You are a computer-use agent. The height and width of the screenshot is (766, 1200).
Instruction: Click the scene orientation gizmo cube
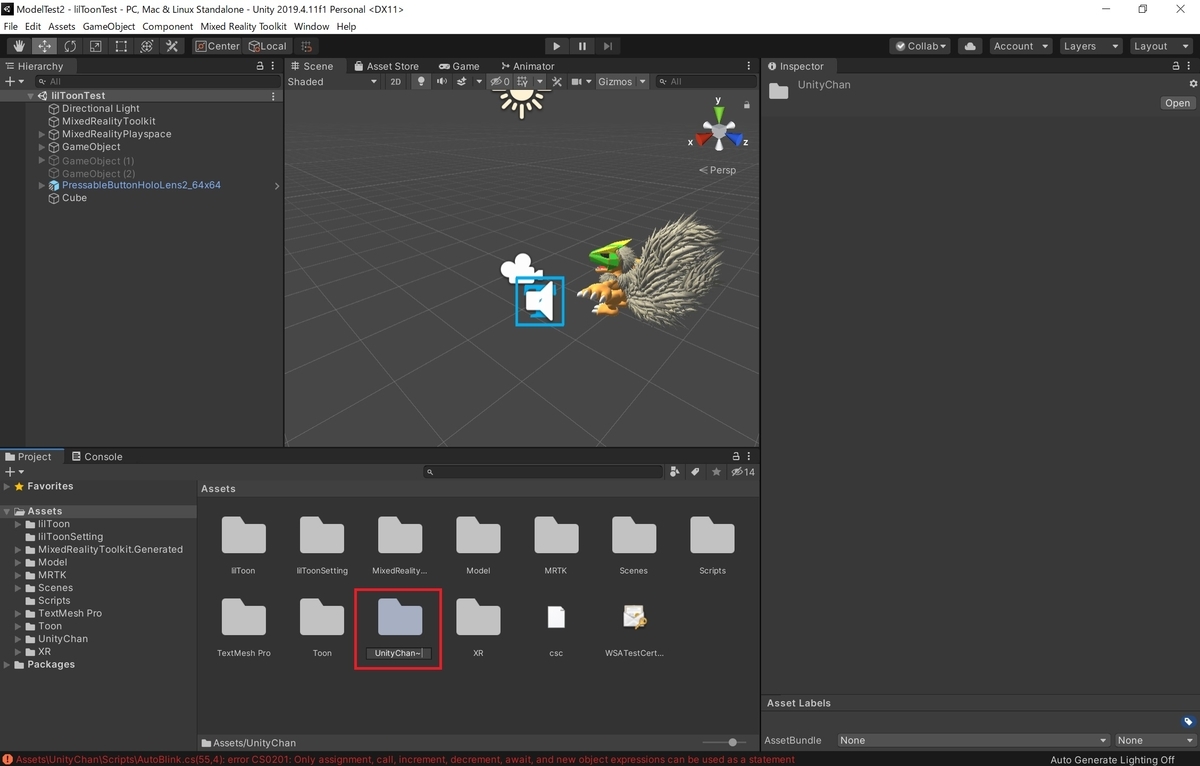tap(718, 131)
